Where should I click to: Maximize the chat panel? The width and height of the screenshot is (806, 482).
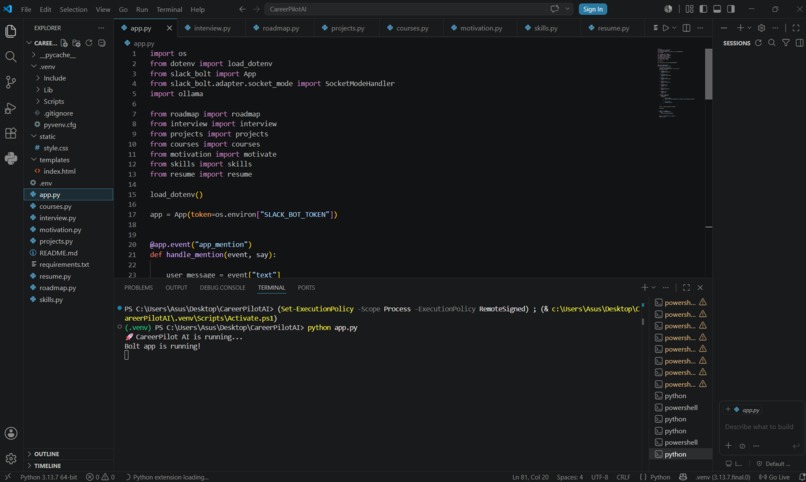[796, 28]
